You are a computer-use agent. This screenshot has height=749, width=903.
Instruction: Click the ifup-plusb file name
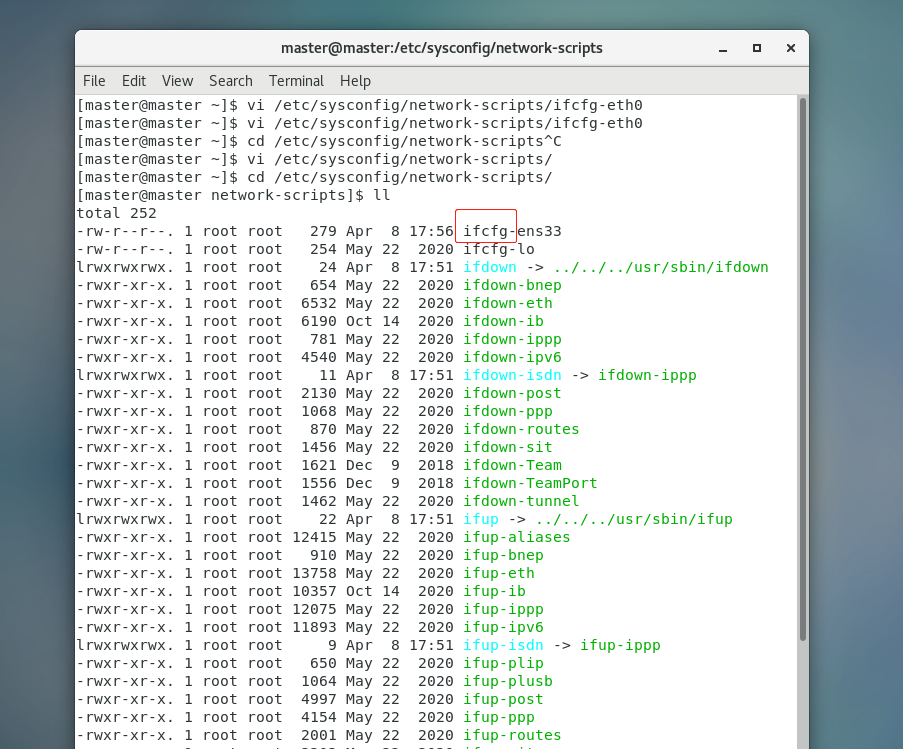tap(507, 682)
